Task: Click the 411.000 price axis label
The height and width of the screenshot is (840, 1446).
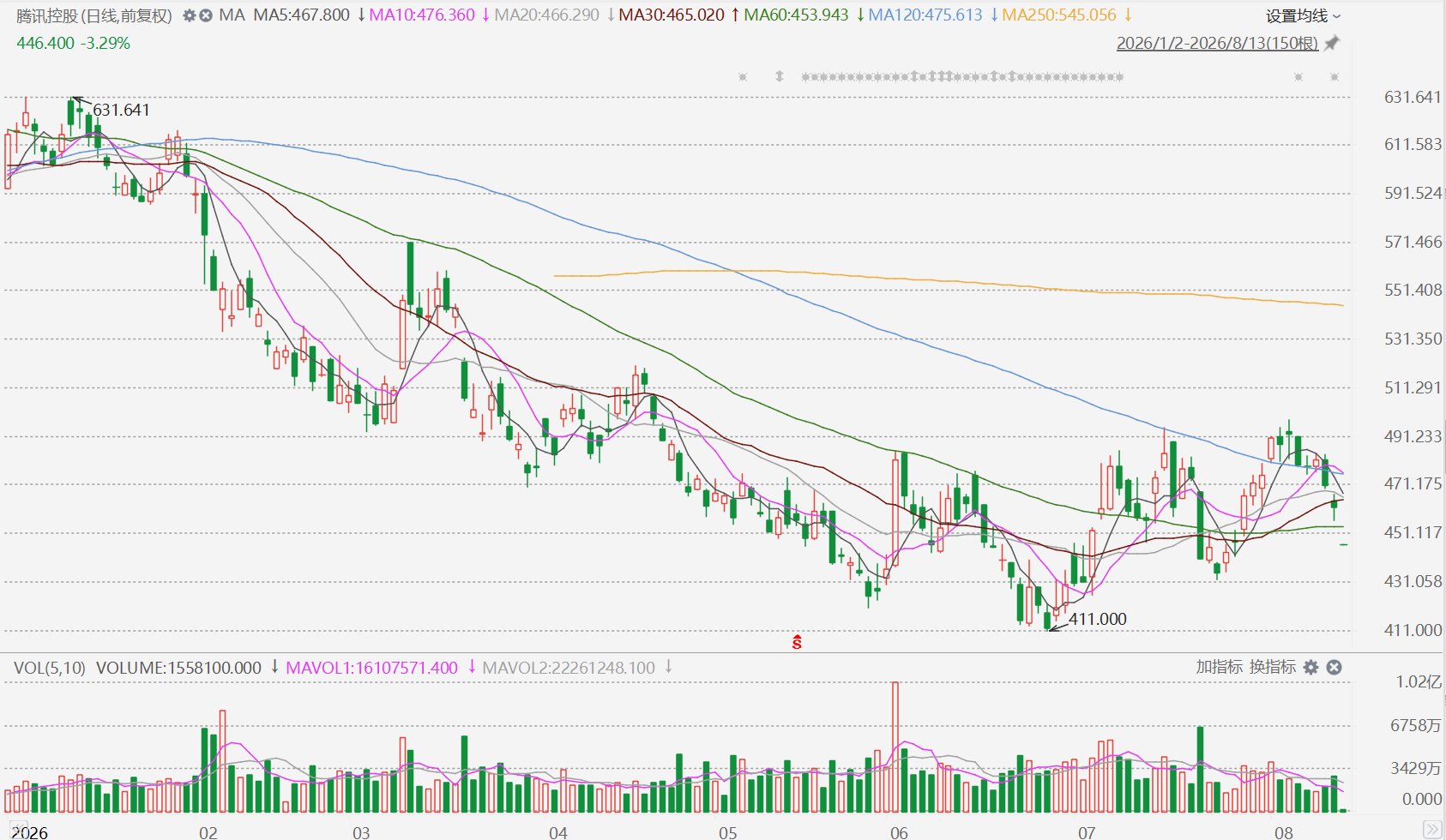Action: (x=1413, y=630)
